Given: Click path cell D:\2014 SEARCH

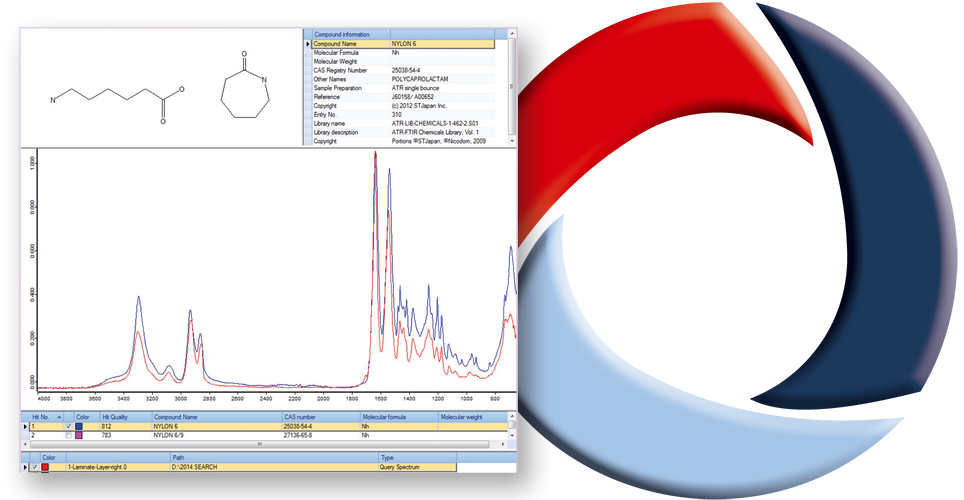Looking at the screenshot, I should tap(195, 467).
